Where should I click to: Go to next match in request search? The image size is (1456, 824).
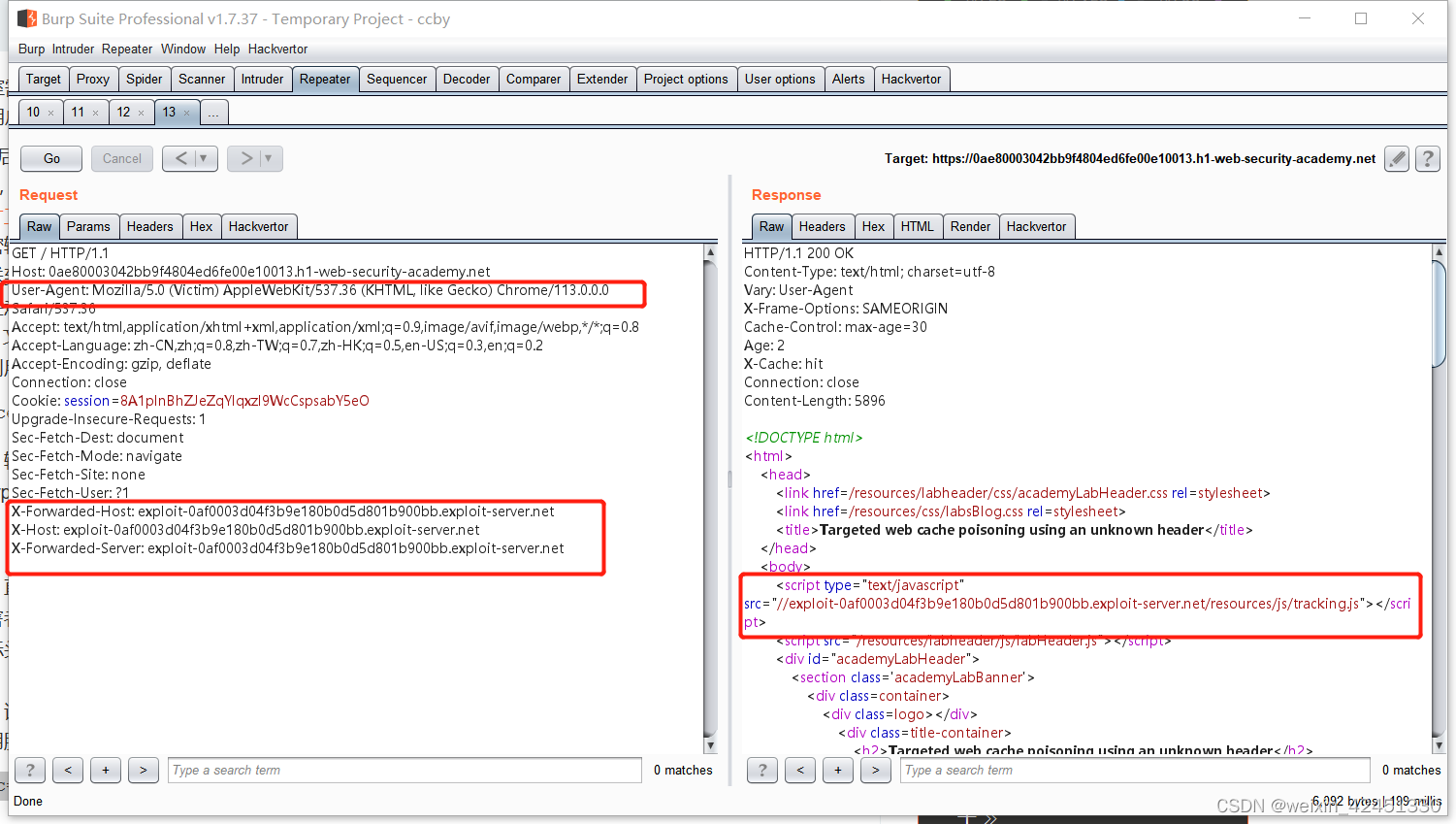pos(144,770)
